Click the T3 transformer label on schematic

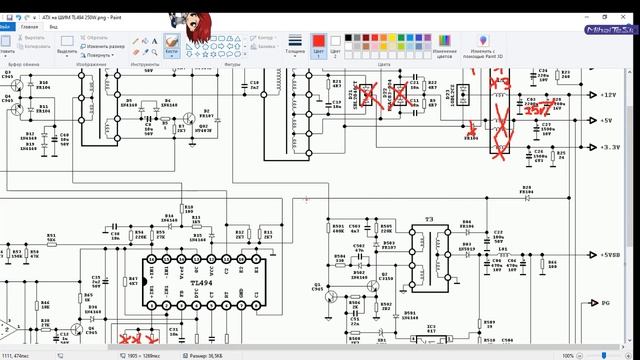pyautogui.click(x=429, y=220)
